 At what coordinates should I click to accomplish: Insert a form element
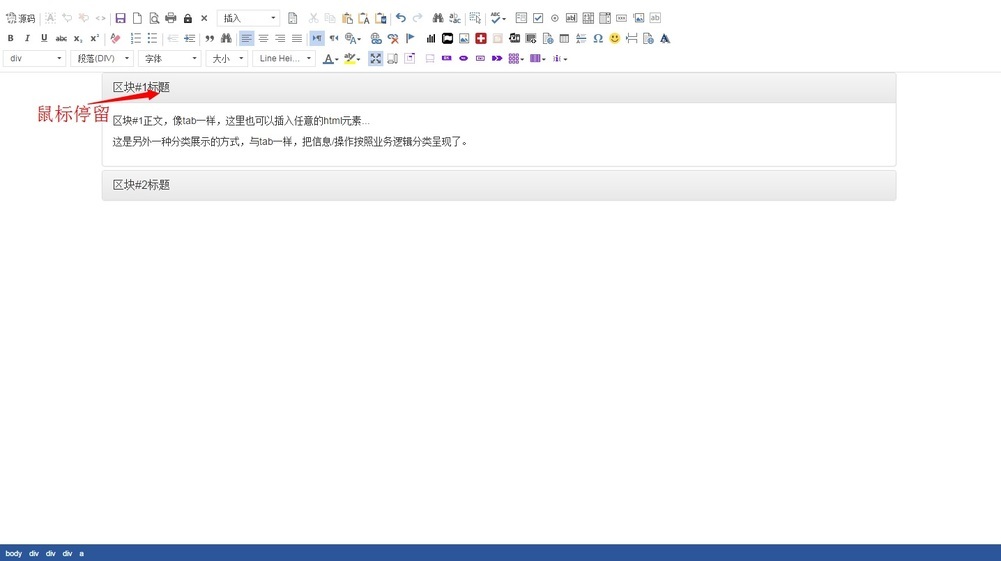521,19
